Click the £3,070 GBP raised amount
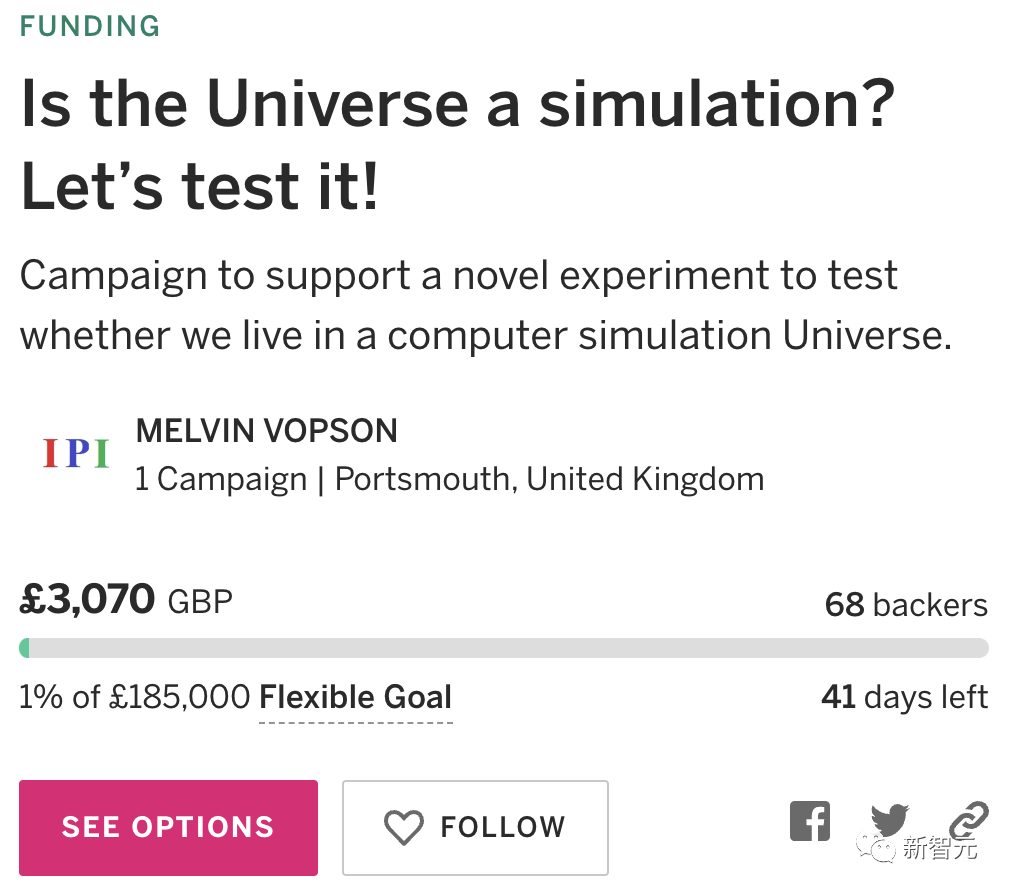 coord(126,600)
